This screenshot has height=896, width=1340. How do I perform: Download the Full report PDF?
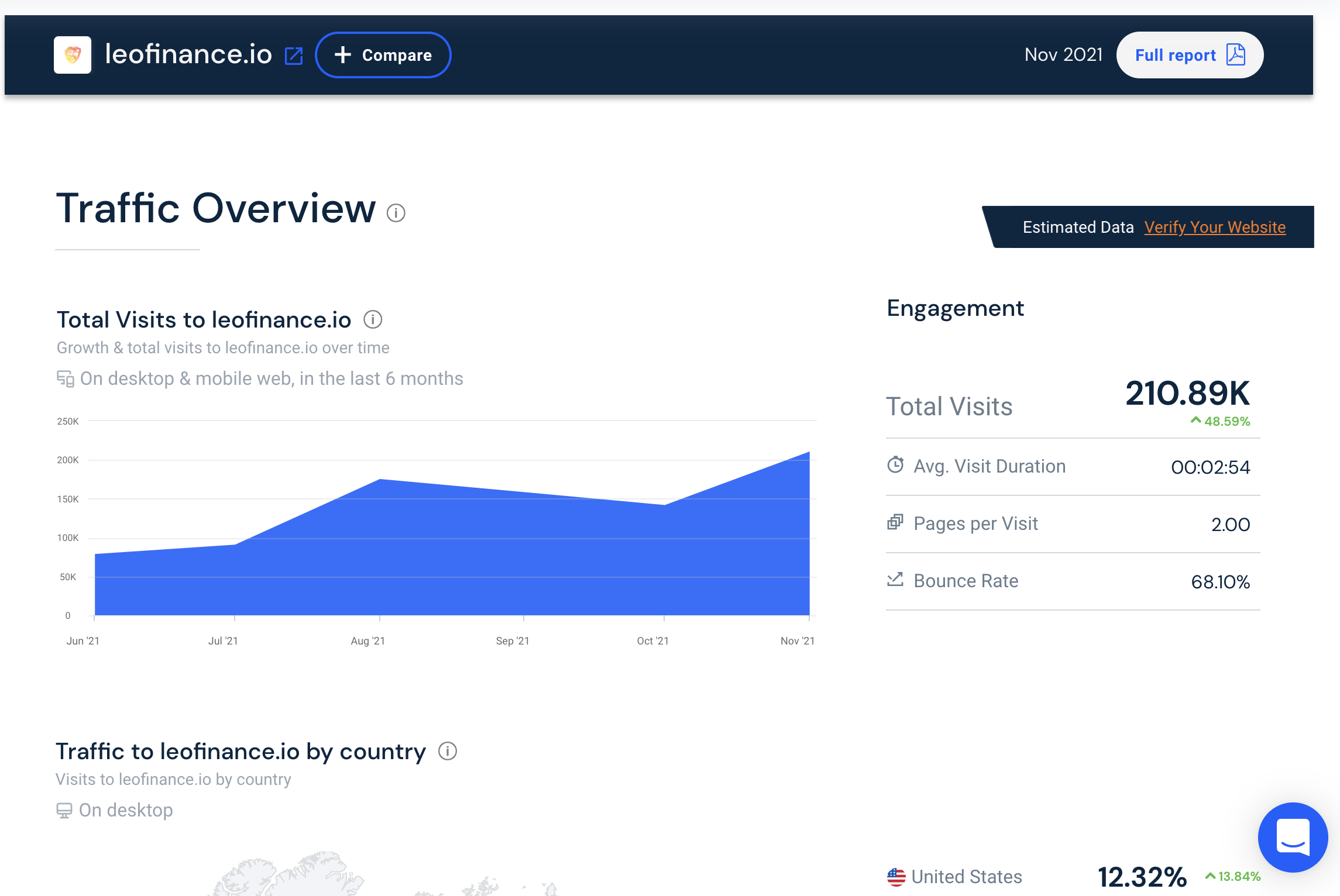click(x=1190, y=55)
